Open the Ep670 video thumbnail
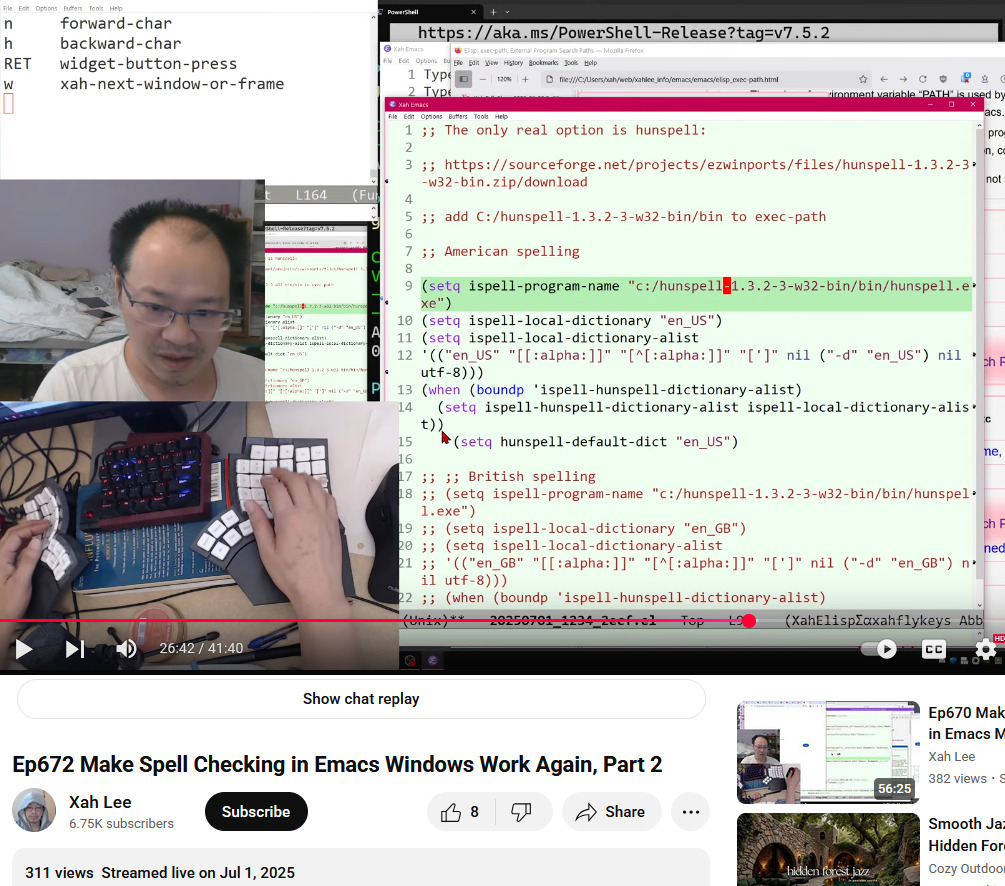The width and height of the screenshot is (1005, 886). (828, 752)
